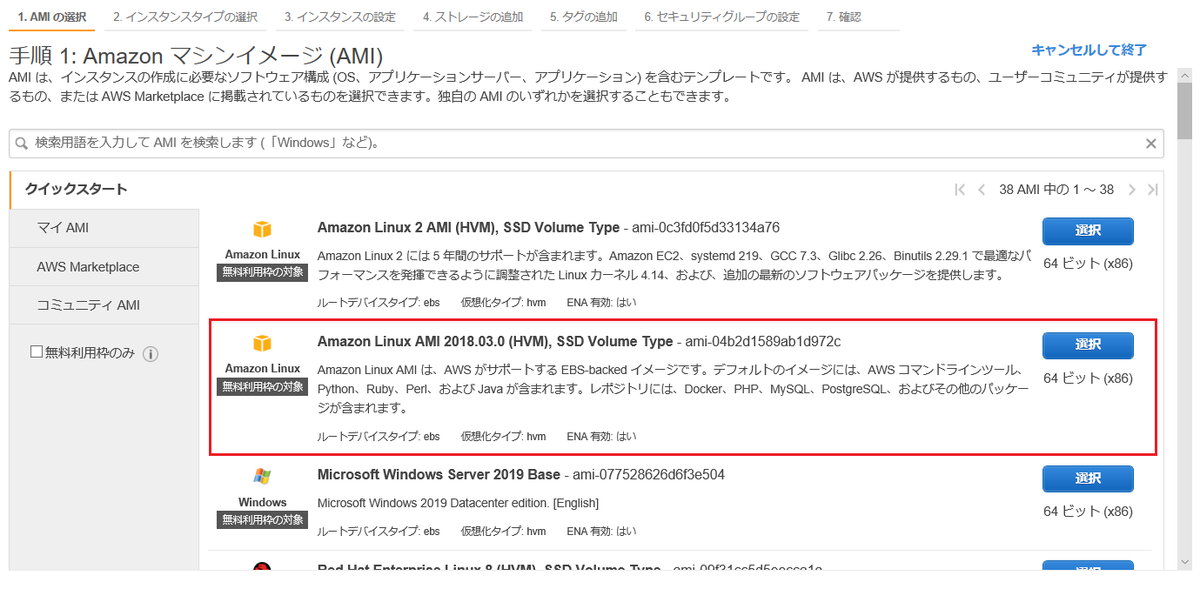Click the Amazon Linux AMI 2018.03.0 orange logo
Screen dimensions: 1200x589
(x=262, y=344)
